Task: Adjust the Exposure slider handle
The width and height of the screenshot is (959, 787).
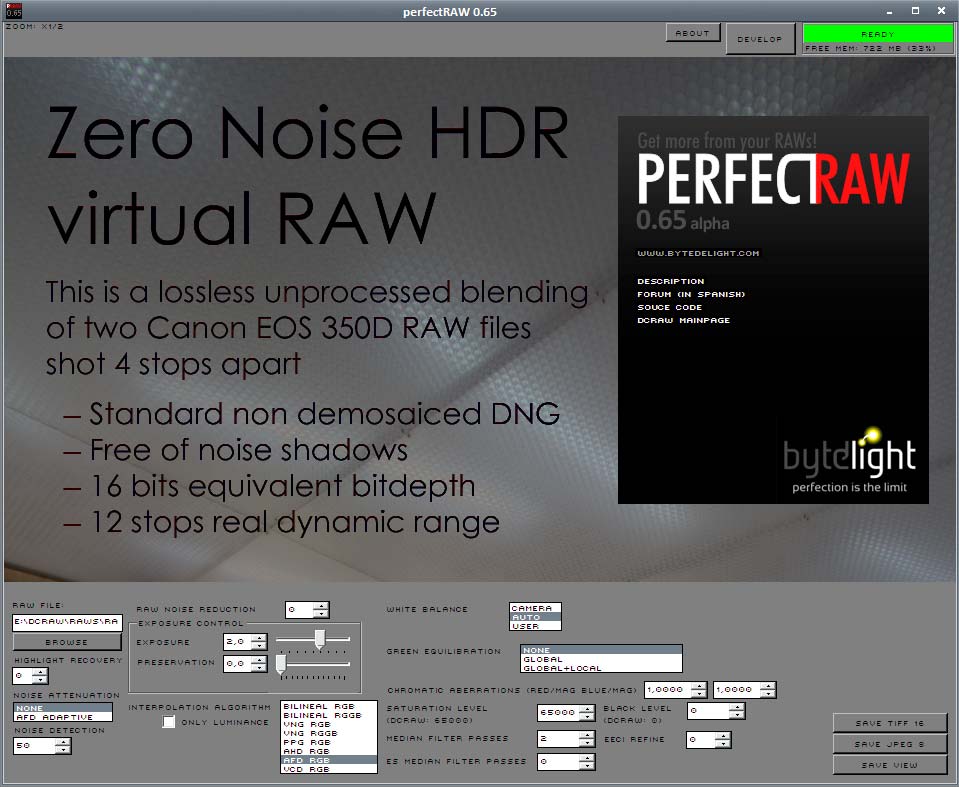Action: (x=319, y=639)
